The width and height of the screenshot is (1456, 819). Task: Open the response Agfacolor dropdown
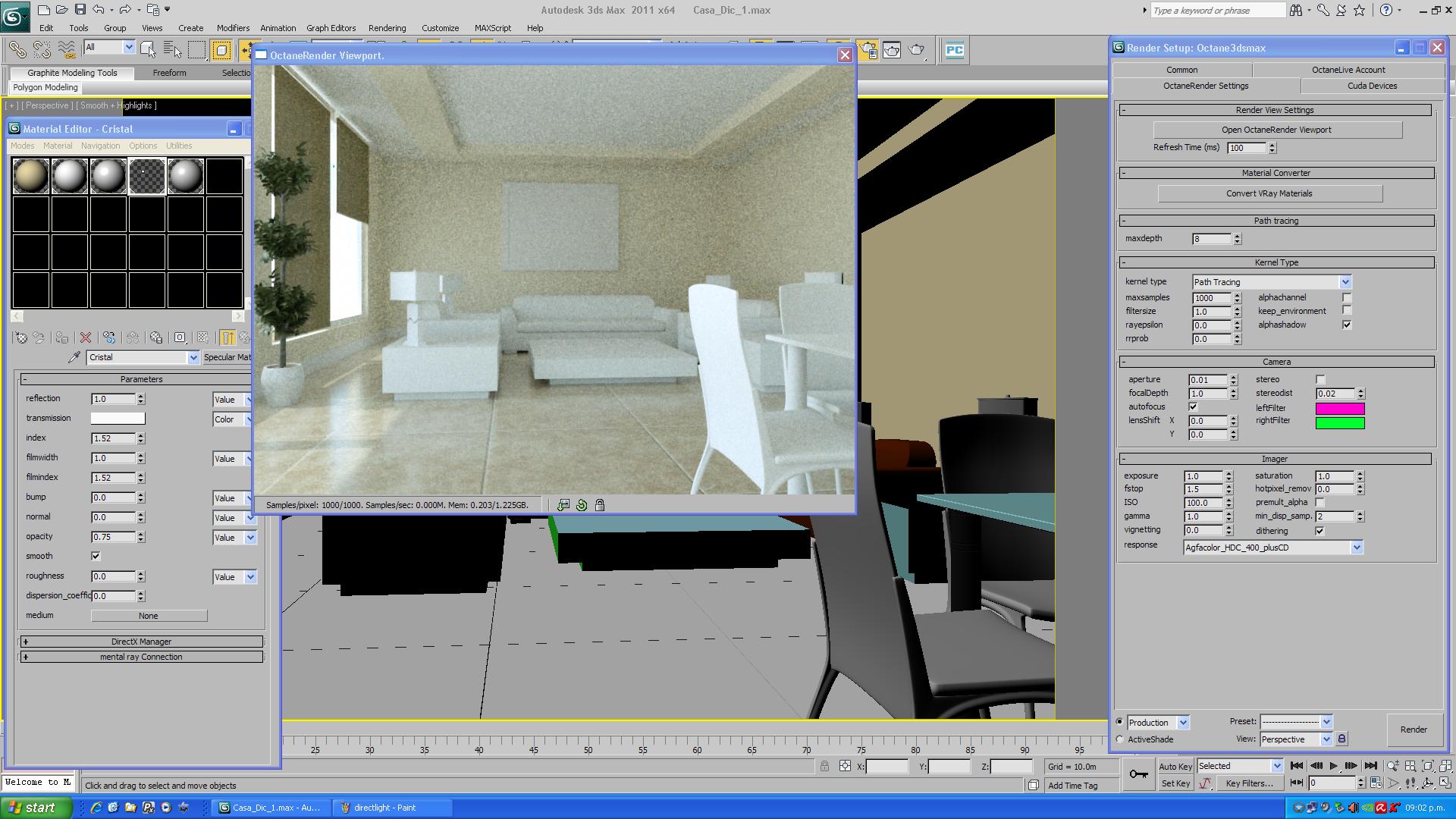point(1357,548)
